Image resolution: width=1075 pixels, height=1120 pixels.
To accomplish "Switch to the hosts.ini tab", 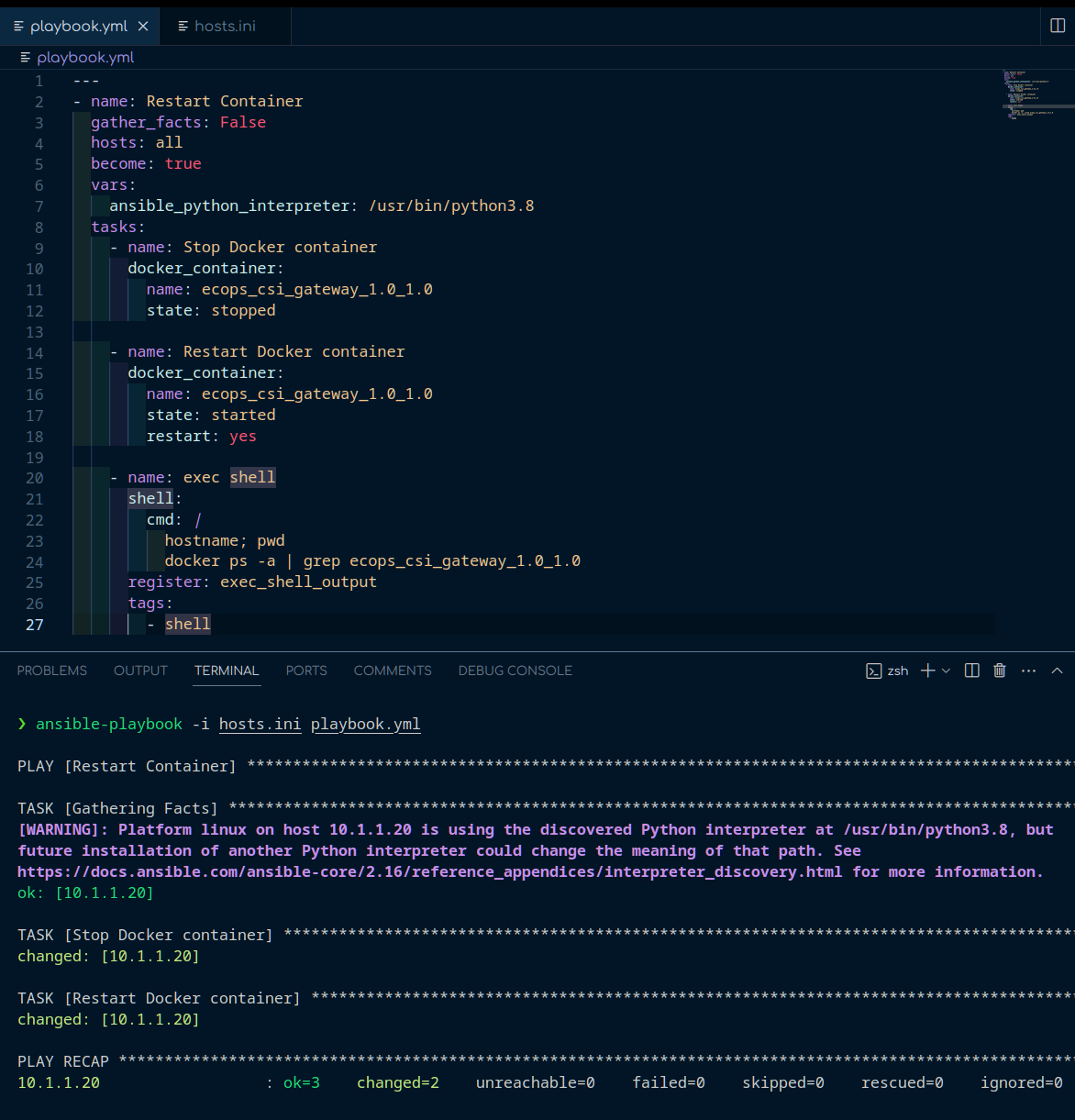I will [225, 26].
